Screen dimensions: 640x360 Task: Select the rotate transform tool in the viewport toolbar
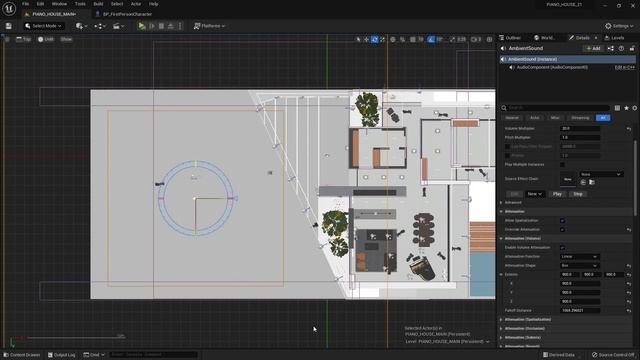pos(374,40)
